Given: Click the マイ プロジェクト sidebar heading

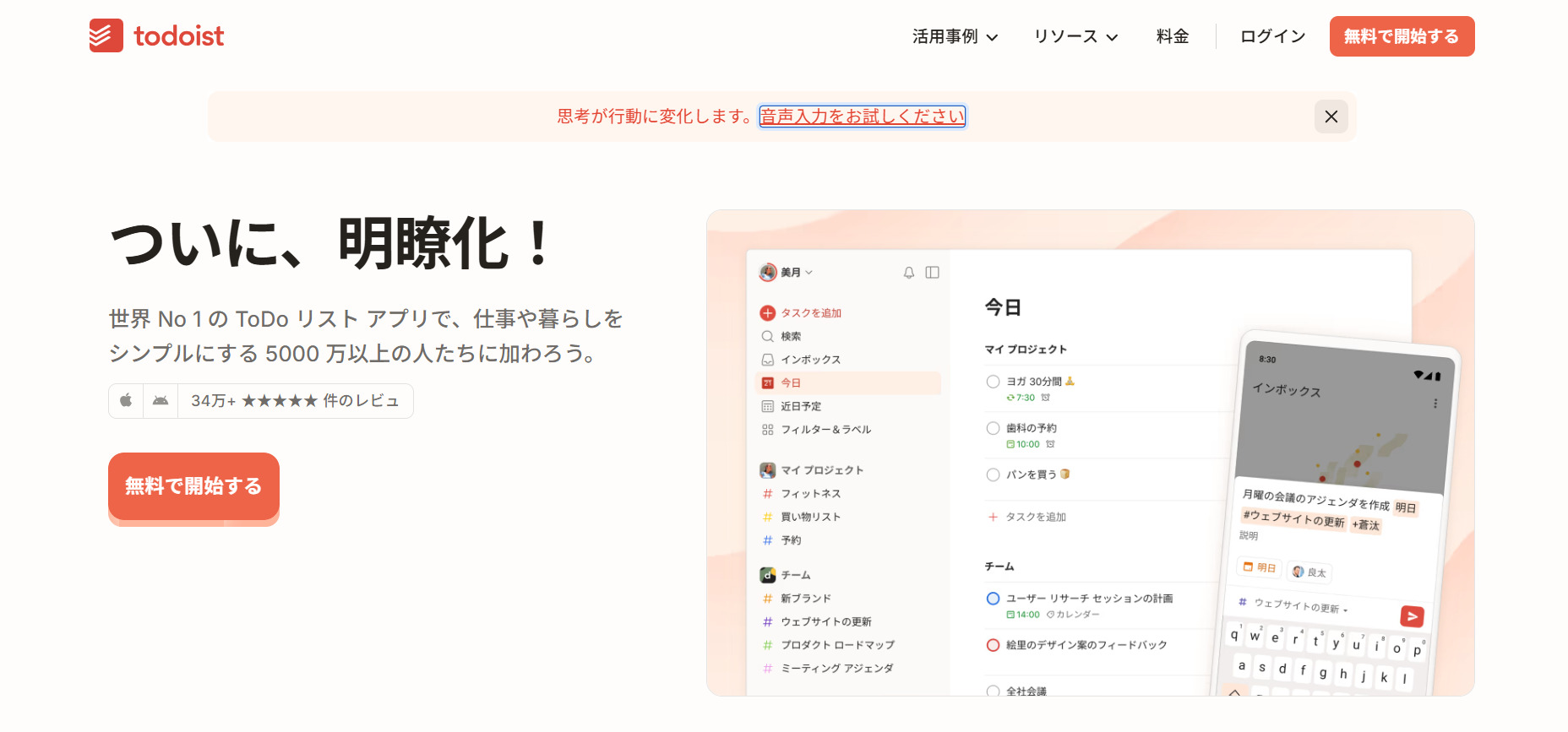Looking at the screenshot, I should point(821,470).
